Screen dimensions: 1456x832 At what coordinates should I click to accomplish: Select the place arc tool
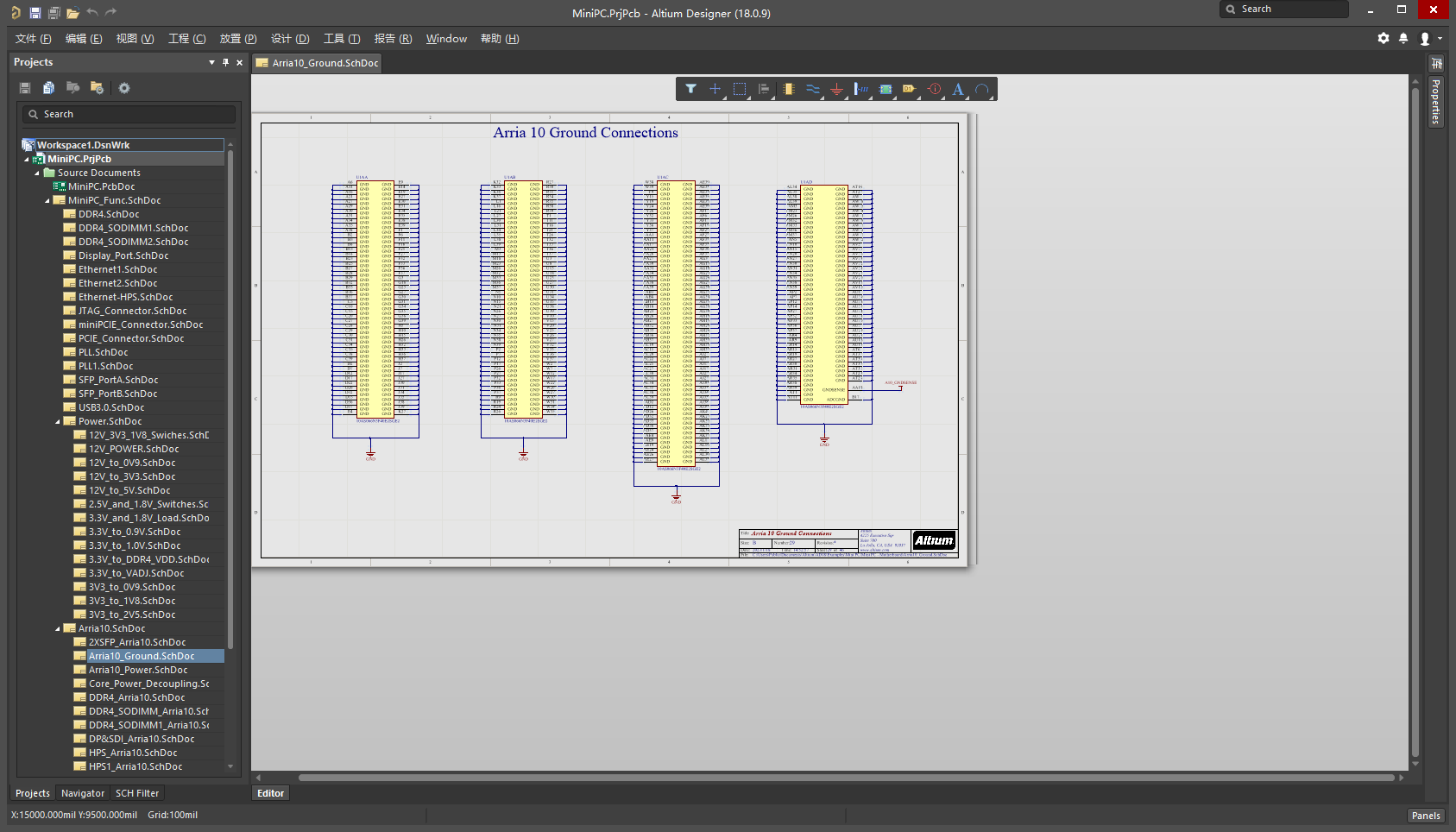click(x=982, y=89)
